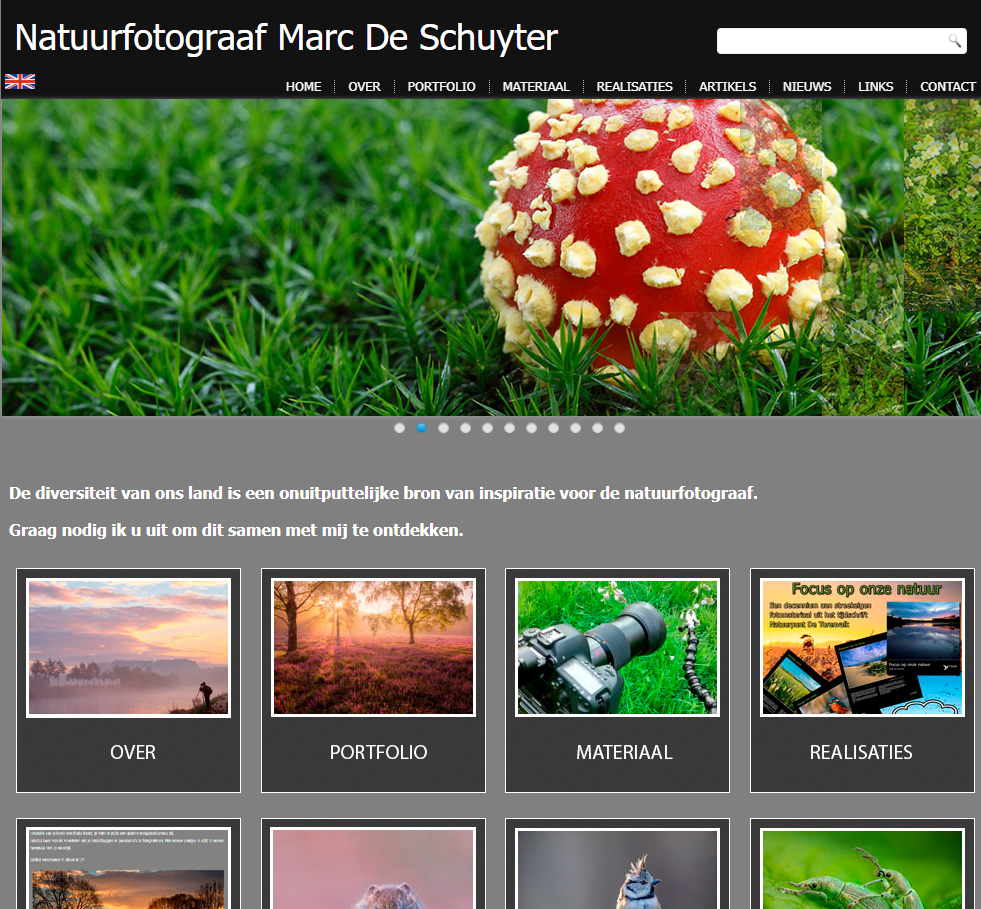The image size is (981, 909).
Task: Select the tenth slideshow dot
Action: click(597, 428)
